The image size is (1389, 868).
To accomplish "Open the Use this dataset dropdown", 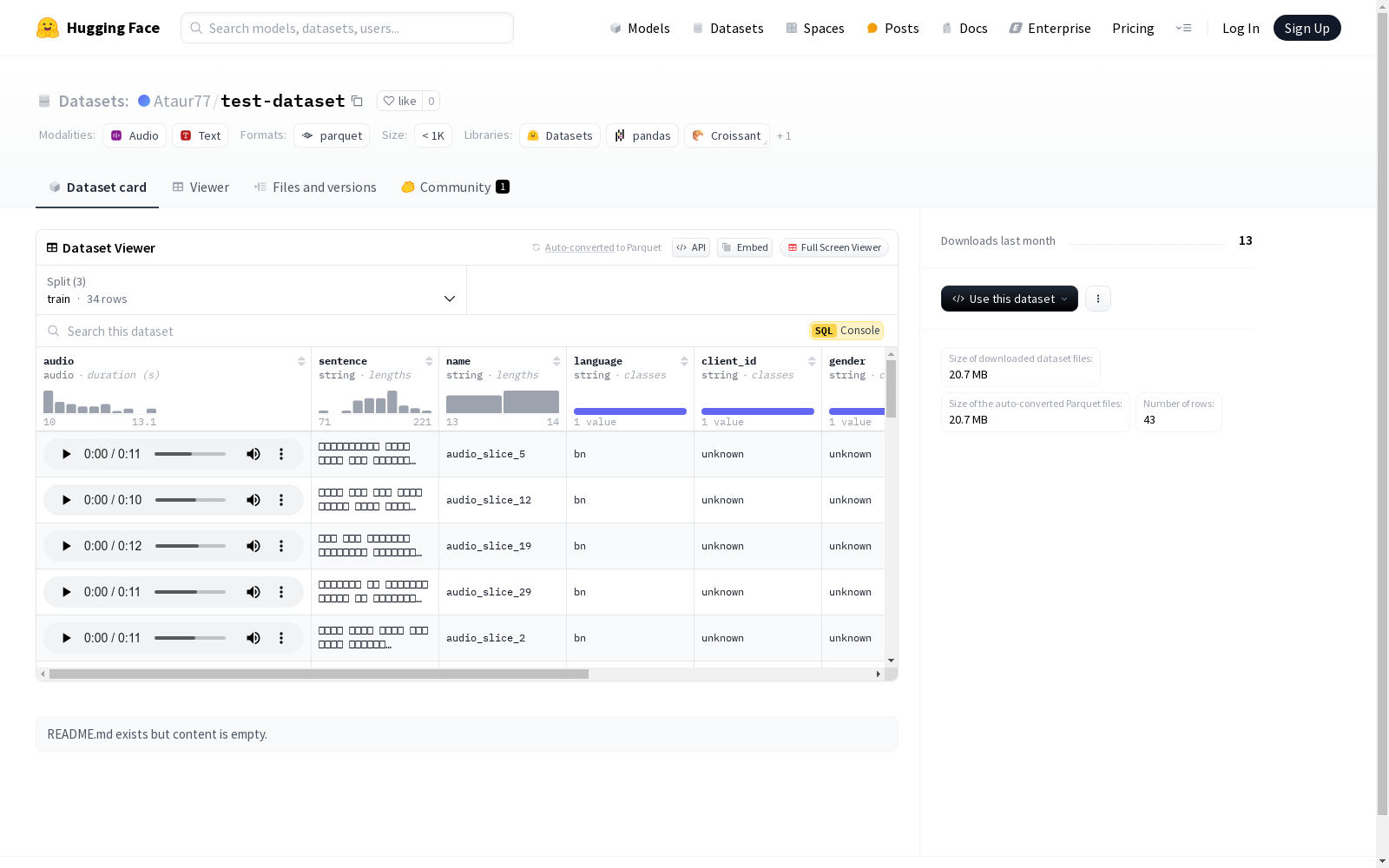I will click(1010, 299).
